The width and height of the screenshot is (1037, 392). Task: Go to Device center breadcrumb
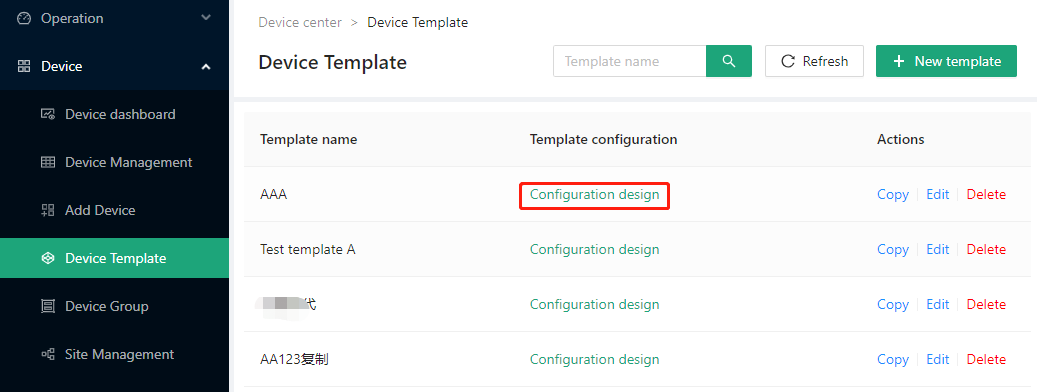(x=300, y=22)
